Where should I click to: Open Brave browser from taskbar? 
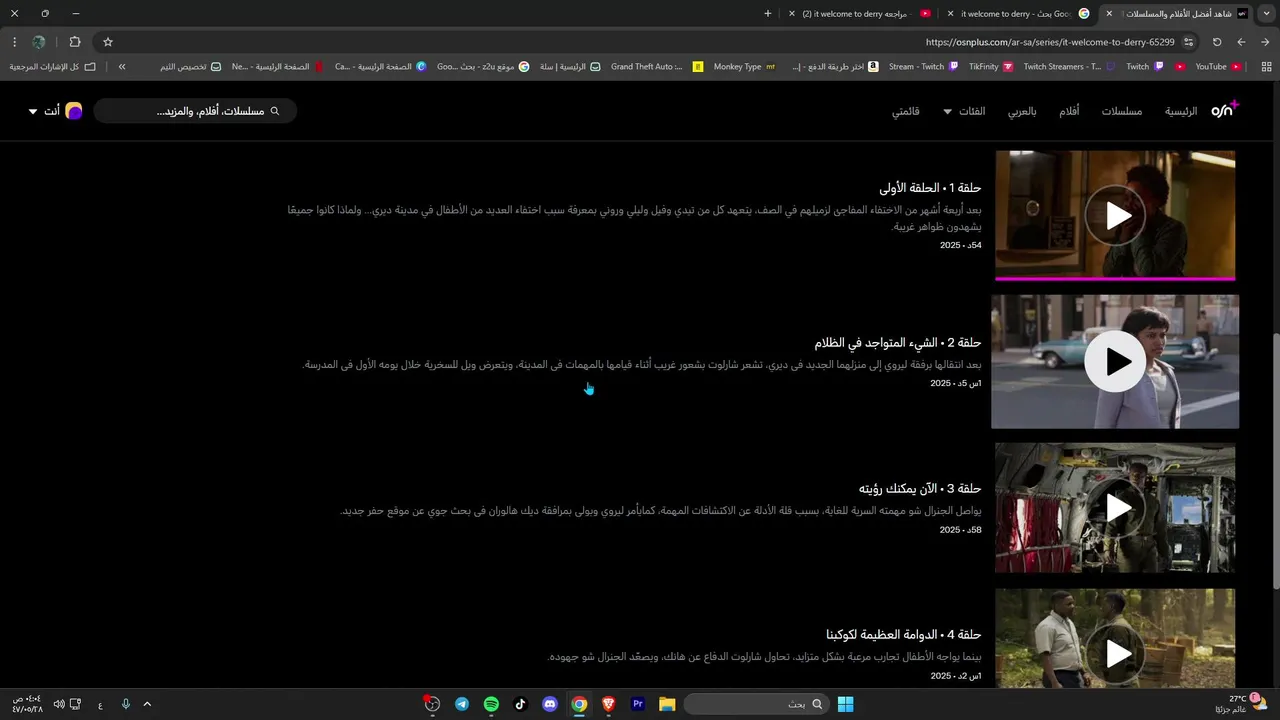(x=608, y=704)
